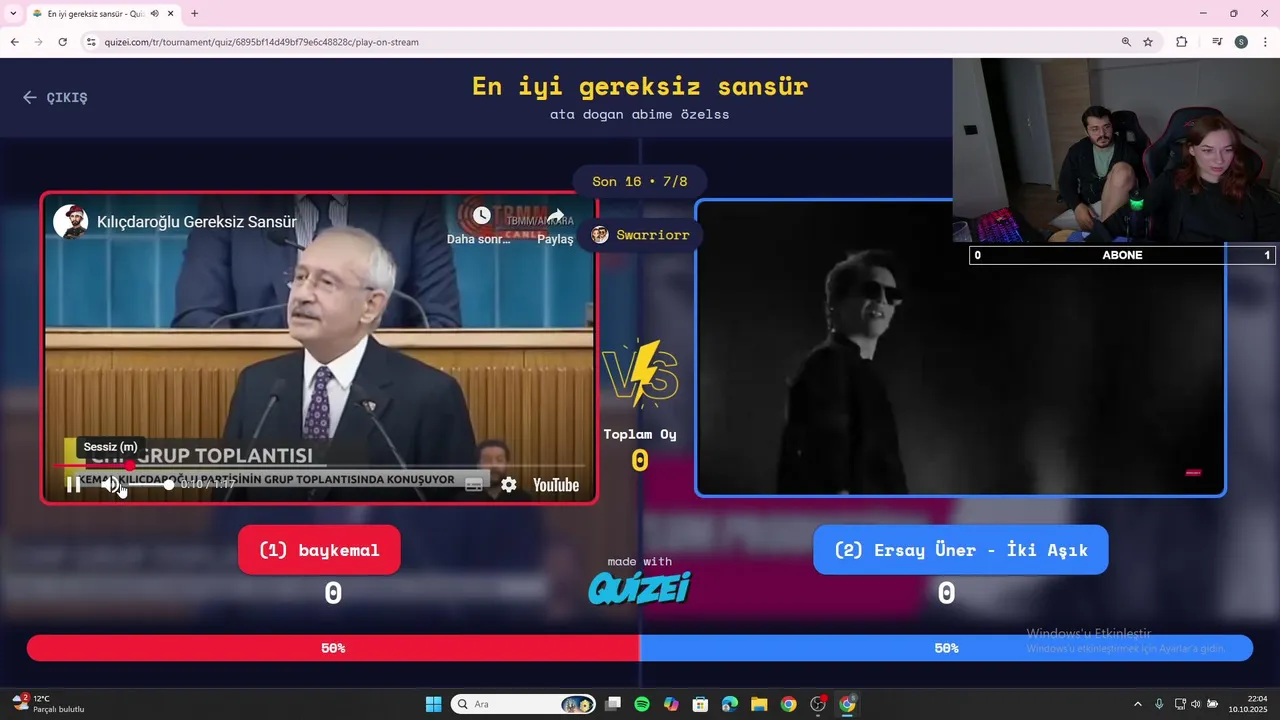The height and width of the screenshot is (720, 1280).
Task: Vote for (1) baykemal
Action: (319, 550)
